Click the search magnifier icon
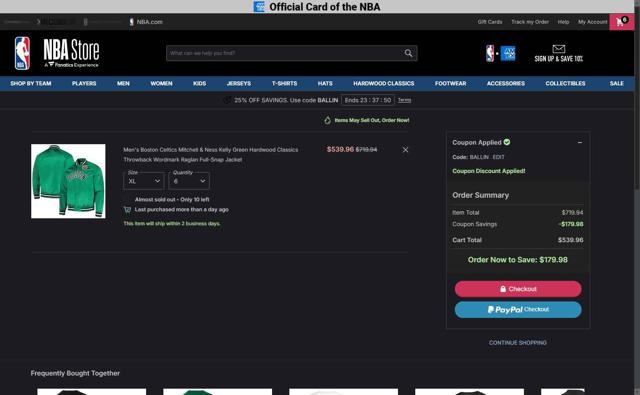 click(x=408, y=53)
